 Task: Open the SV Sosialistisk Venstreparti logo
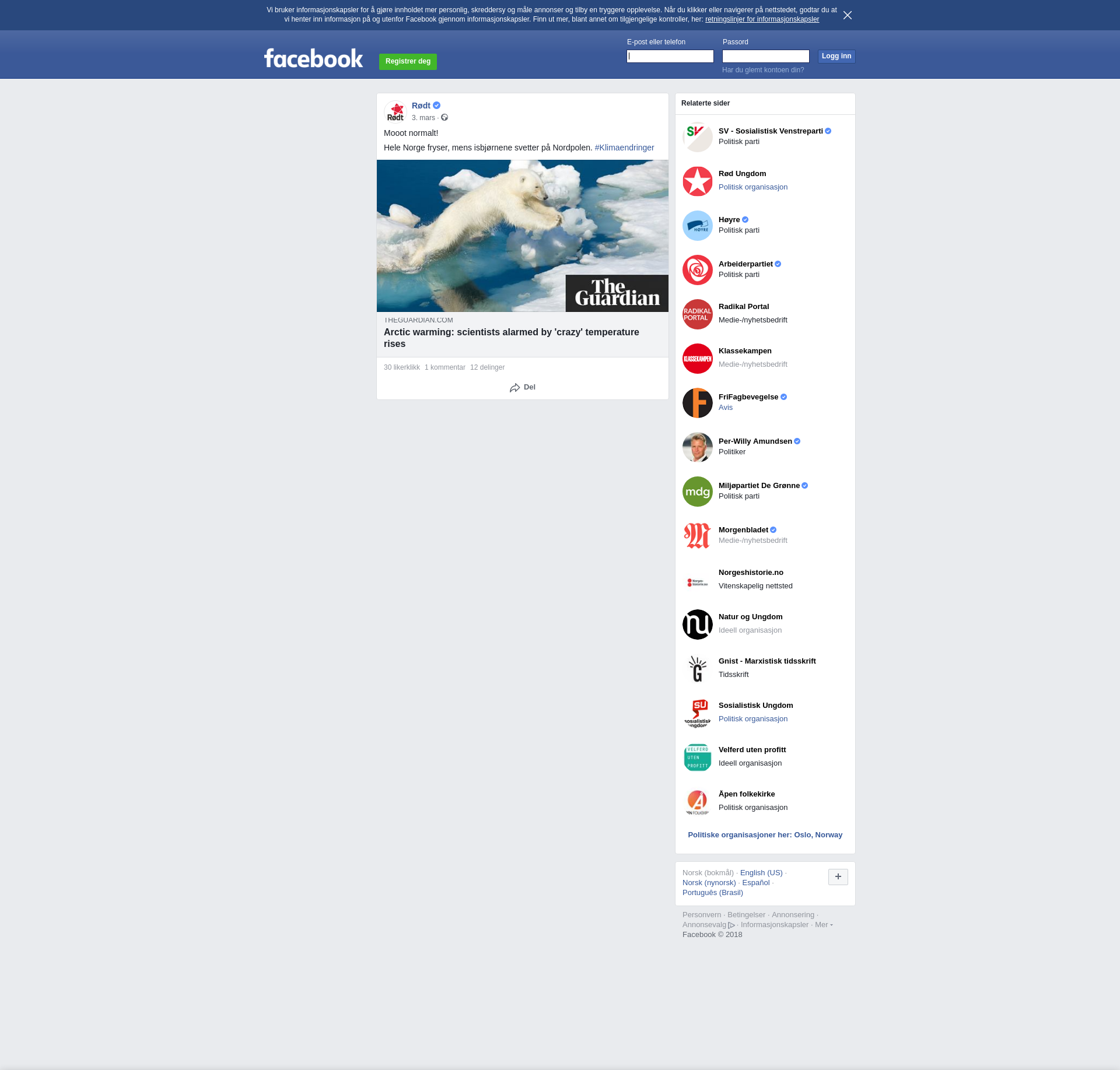click(697, 137)
